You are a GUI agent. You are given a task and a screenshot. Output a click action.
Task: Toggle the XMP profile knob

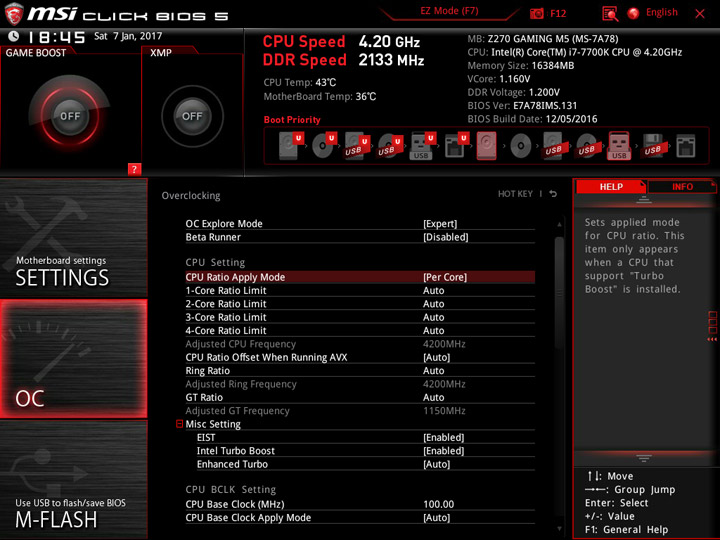pos(192,116)
